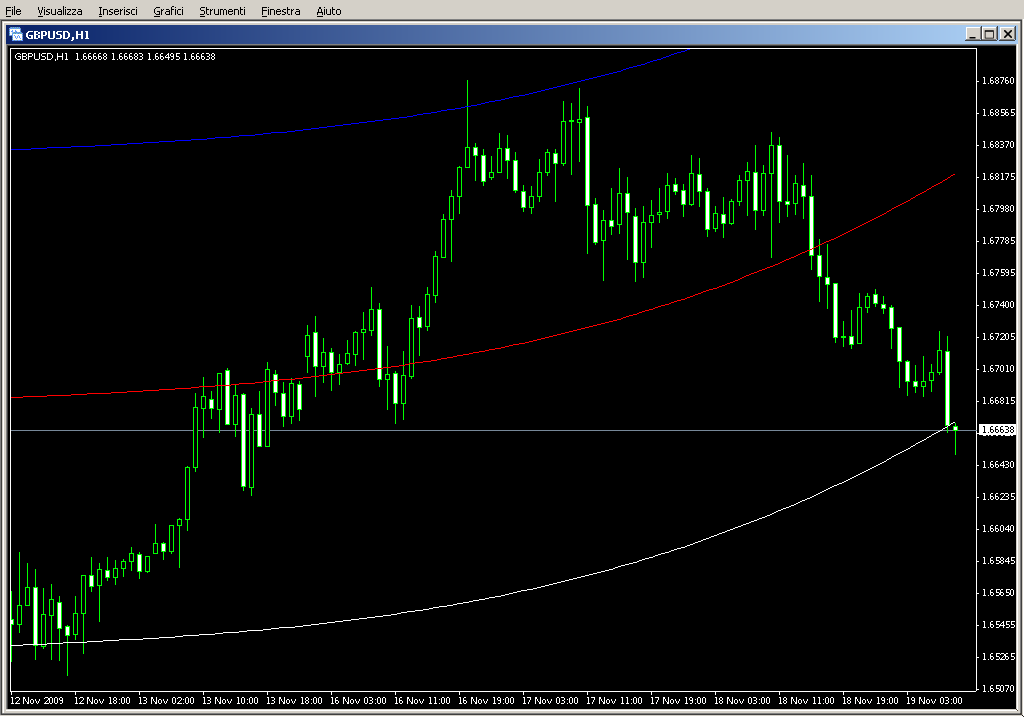
Task: Click price level 1.68760 on the scale
Action: [999, 81]
